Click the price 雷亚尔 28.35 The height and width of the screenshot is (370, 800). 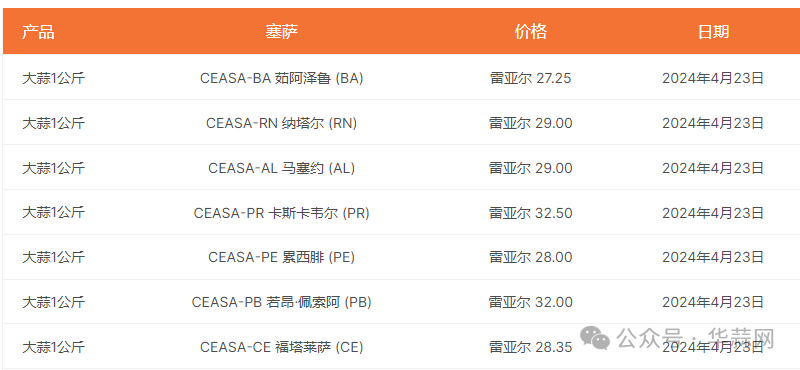pyautogui.click(x=530, y=347)
